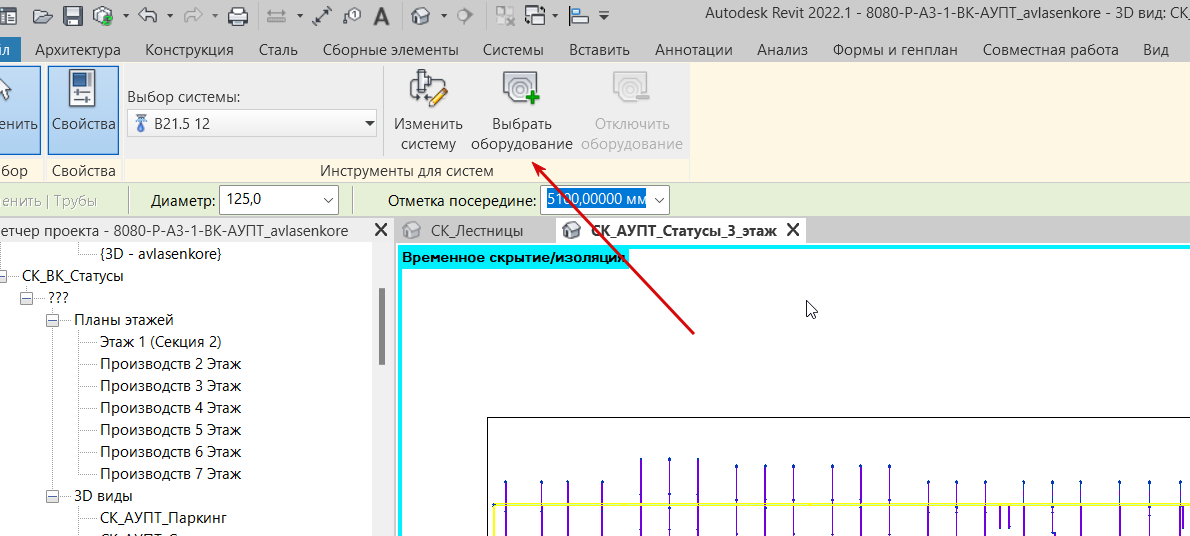Image resolution: width=1190 pixels, height=536 pixels.
Task: Open the Redo history dropdown arrow
Action: (x=216, y=15)
